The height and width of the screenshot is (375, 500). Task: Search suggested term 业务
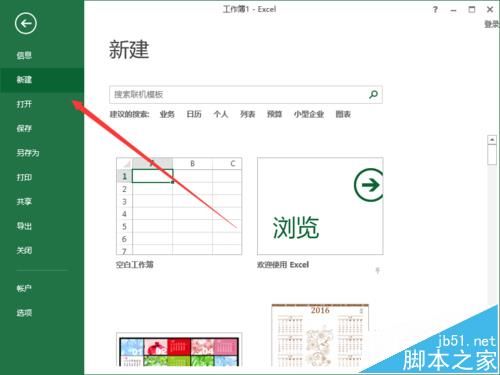pos(167,114)
